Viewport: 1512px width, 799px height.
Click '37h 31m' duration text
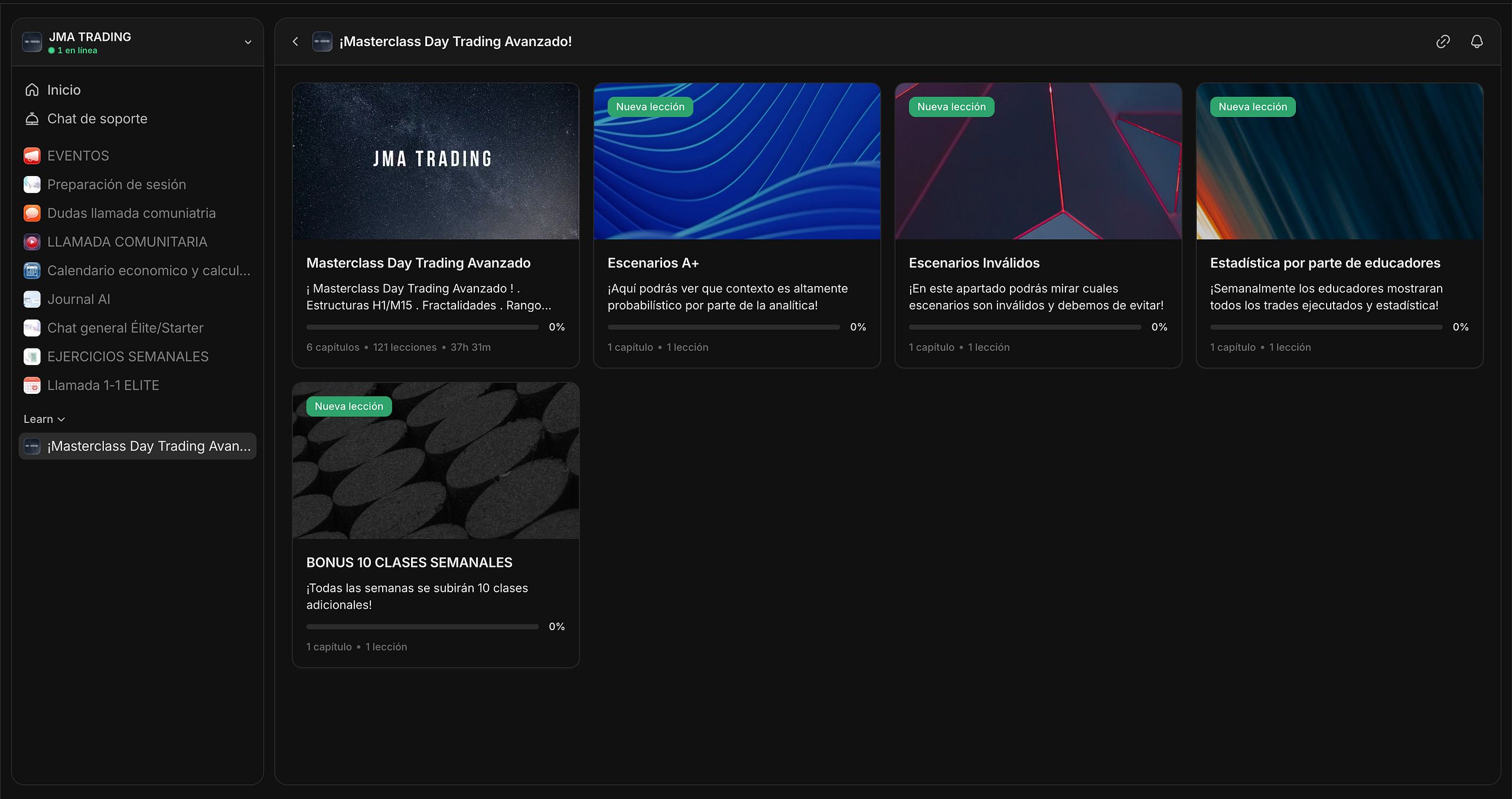coord(471,347)
